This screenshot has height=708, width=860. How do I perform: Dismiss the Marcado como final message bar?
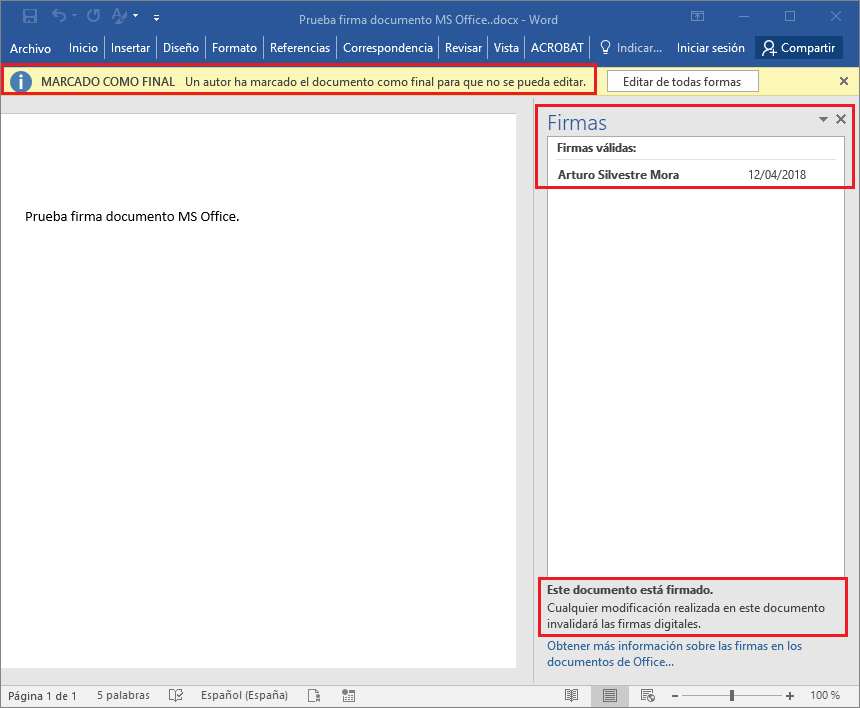coord(843,81)
